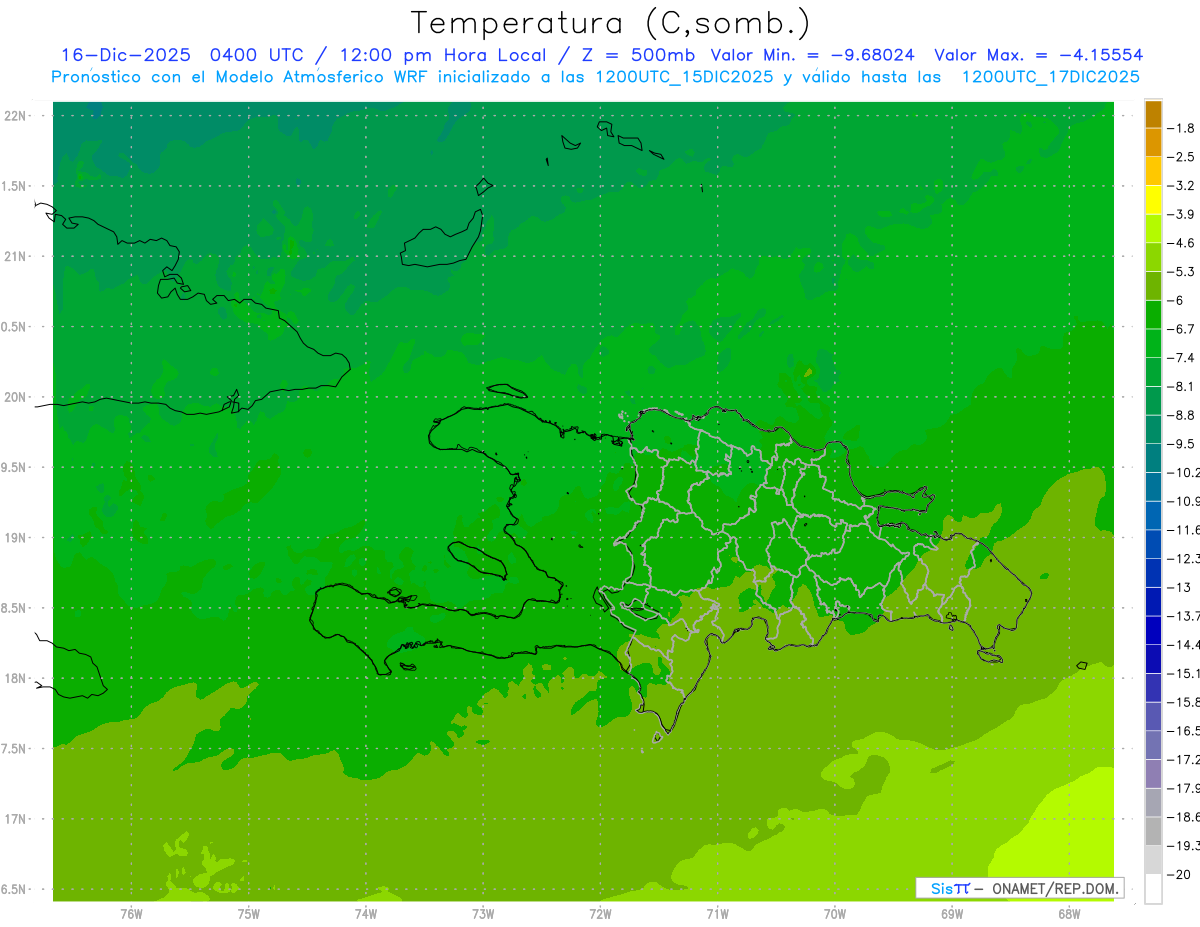Click the "20N" latitude axis label

(x=16, y=397)
